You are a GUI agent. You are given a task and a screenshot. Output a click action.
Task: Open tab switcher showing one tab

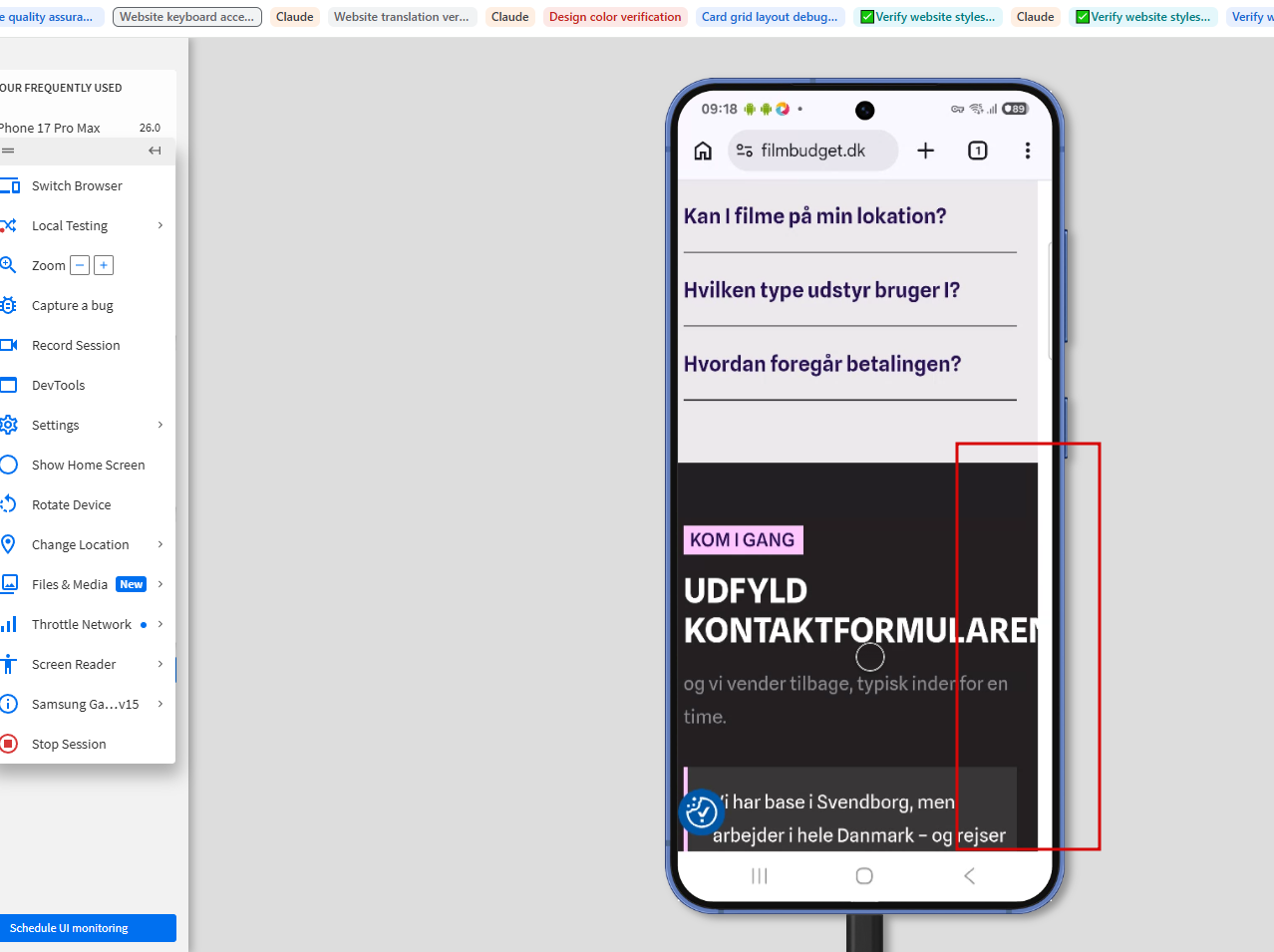(x=978, y=151)
